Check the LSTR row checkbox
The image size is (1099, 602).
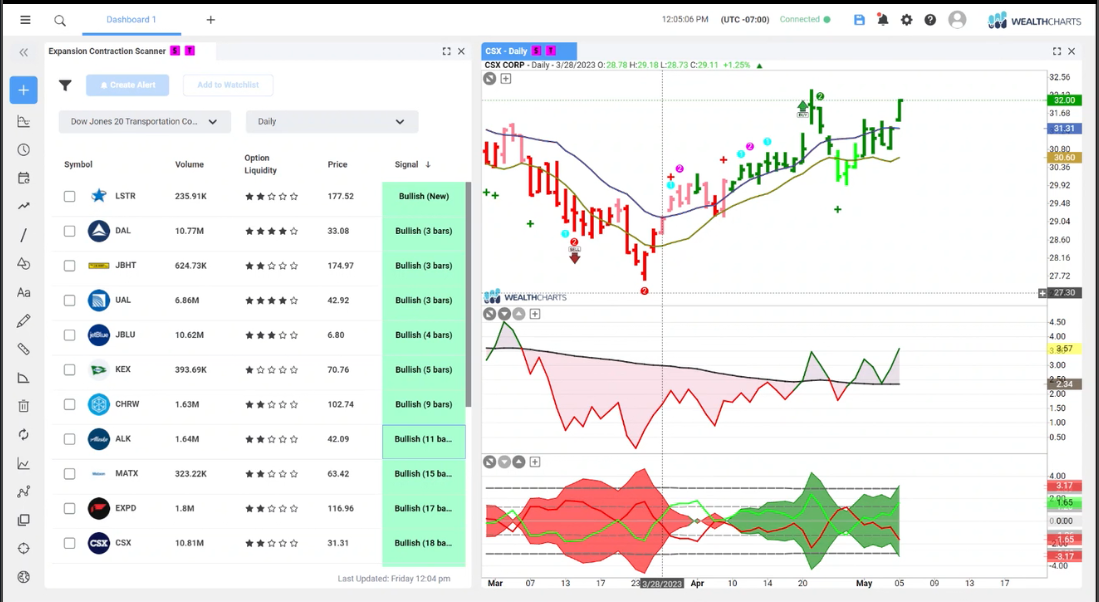69,196
